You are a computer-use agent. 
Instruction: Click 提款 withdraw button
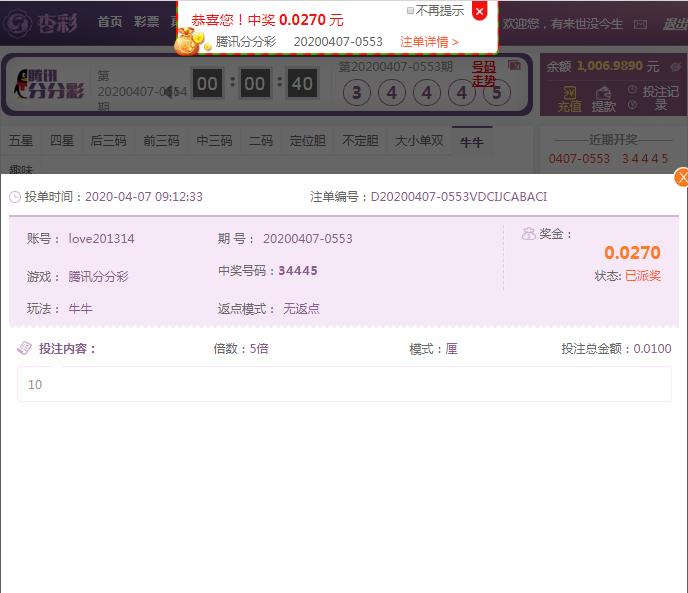click(x=604, y=99)
